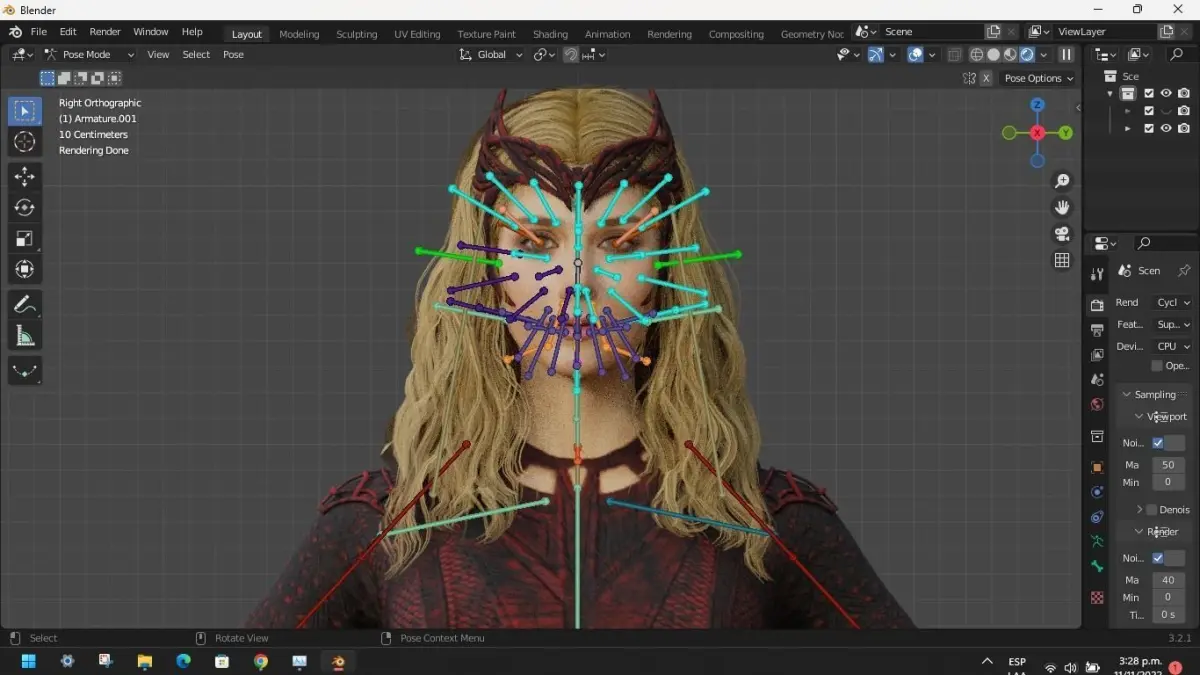1200x675 pixels.
Task: Click the Y axis on navigation gizmo
Action: [x=1066, y=132]
